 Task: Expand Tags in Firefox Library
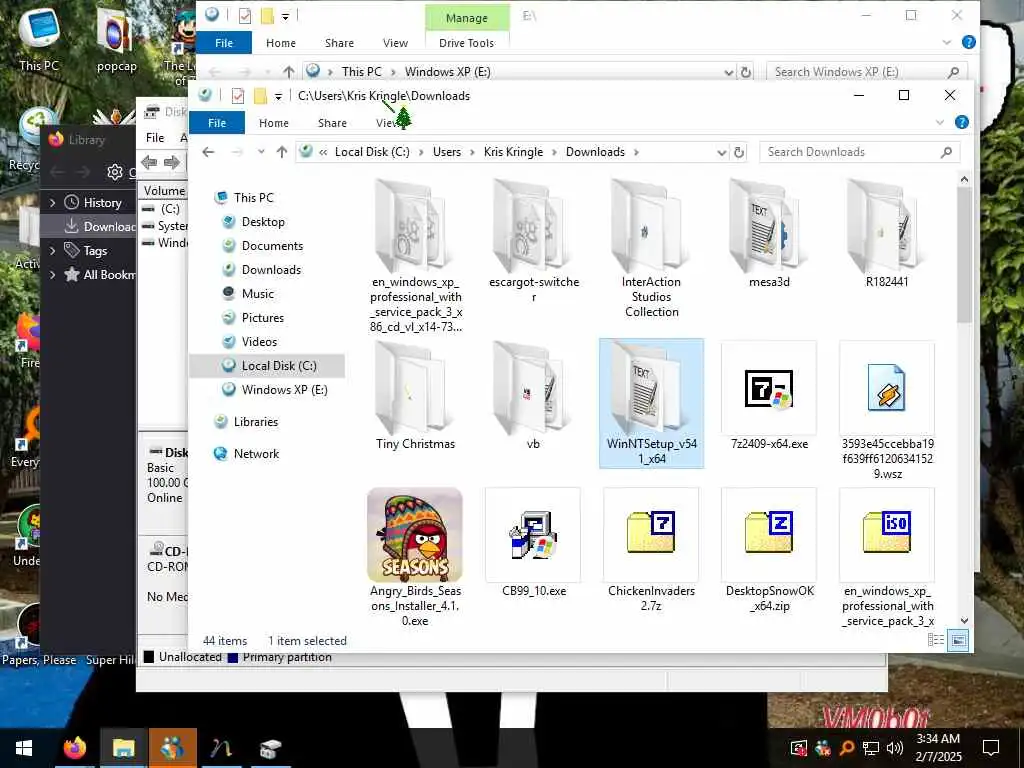click(53, 251)
